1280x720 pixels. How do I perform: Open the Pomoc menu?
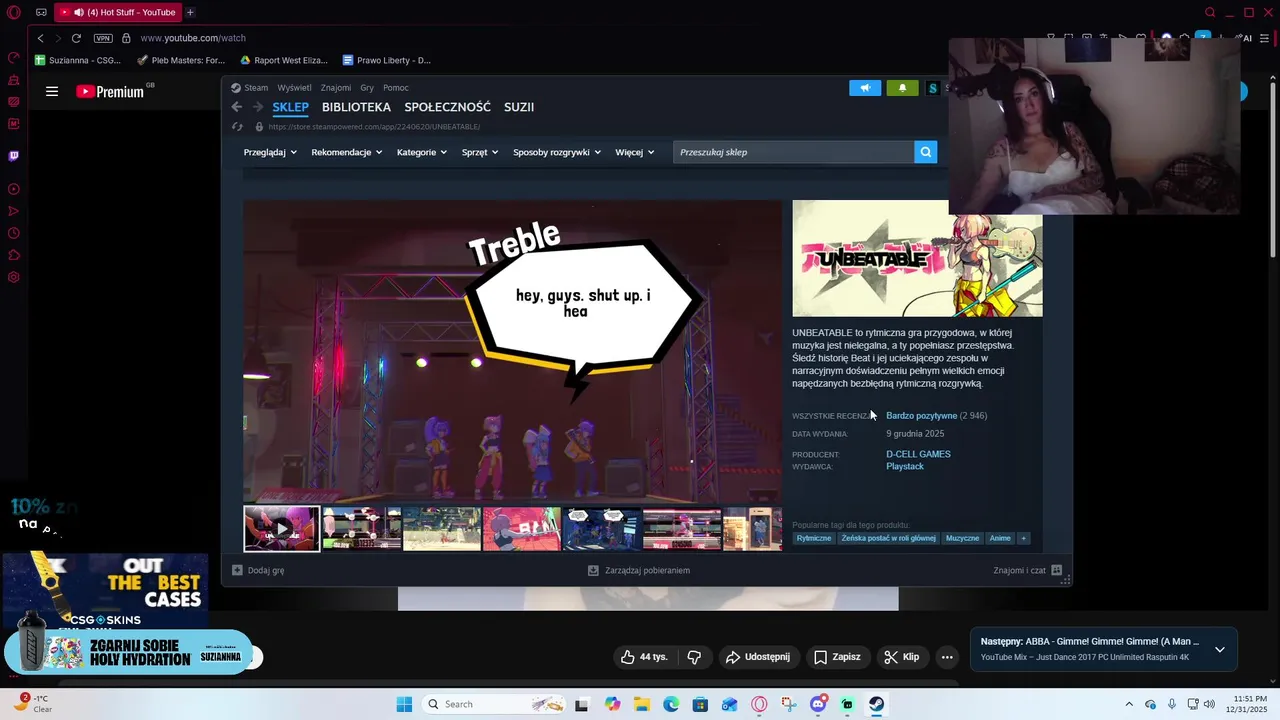[396, 88]
